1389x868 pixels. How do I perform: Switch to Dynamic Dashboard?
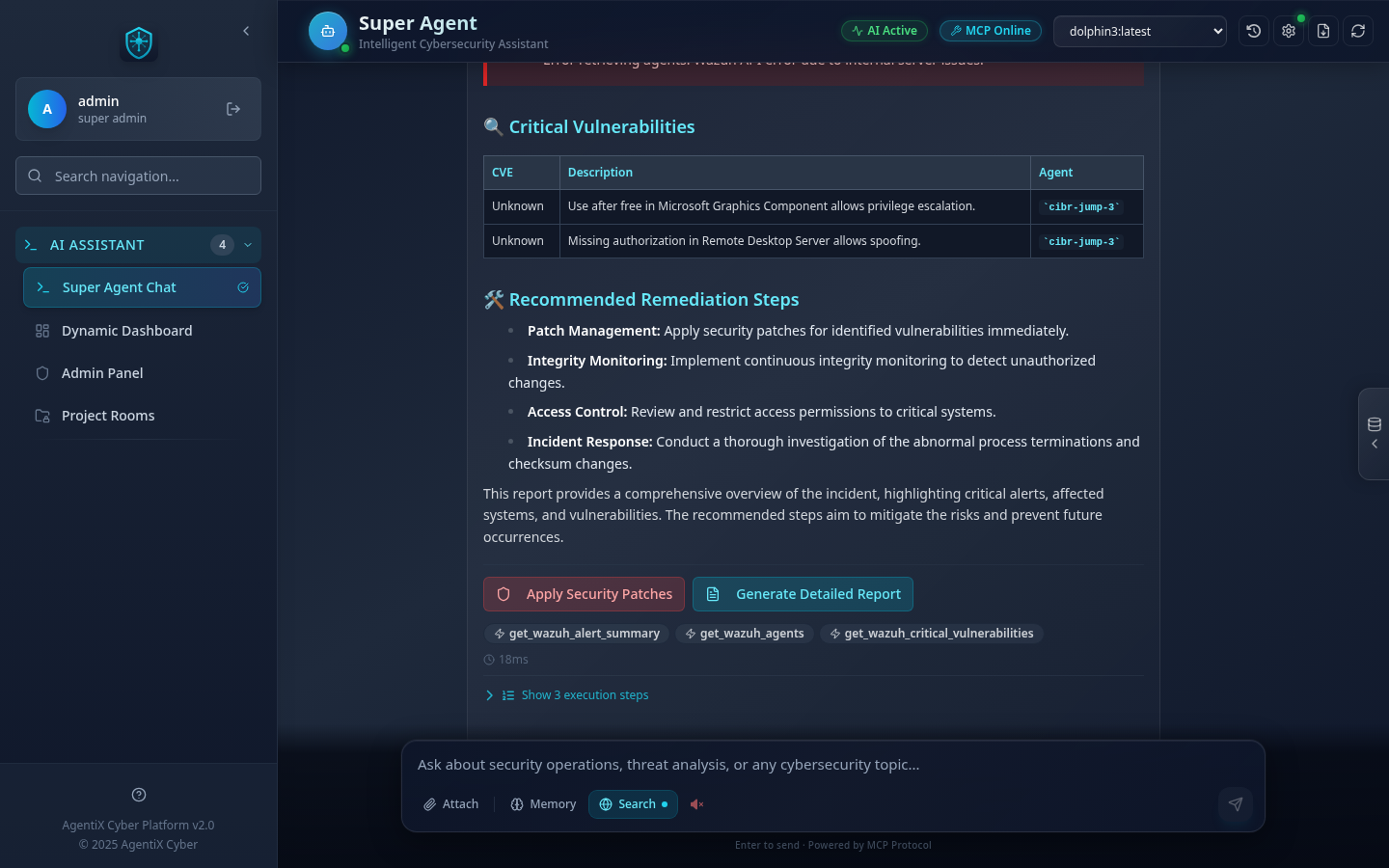pyautogui.click(x=126, y=331)
